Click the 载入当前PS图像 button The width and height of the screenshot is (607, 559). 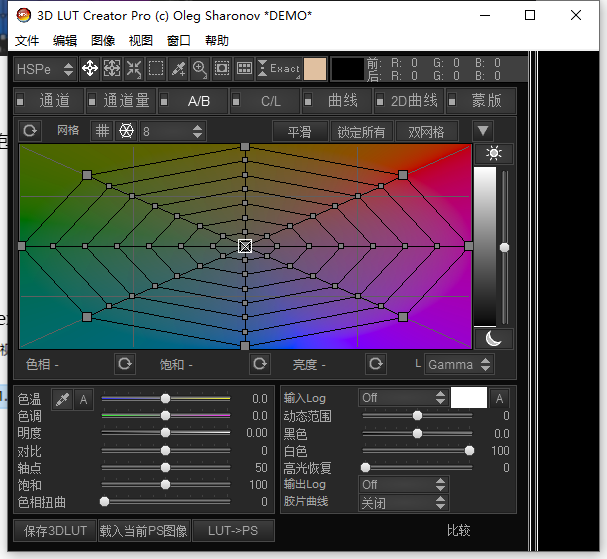click(x=144, y=530)
